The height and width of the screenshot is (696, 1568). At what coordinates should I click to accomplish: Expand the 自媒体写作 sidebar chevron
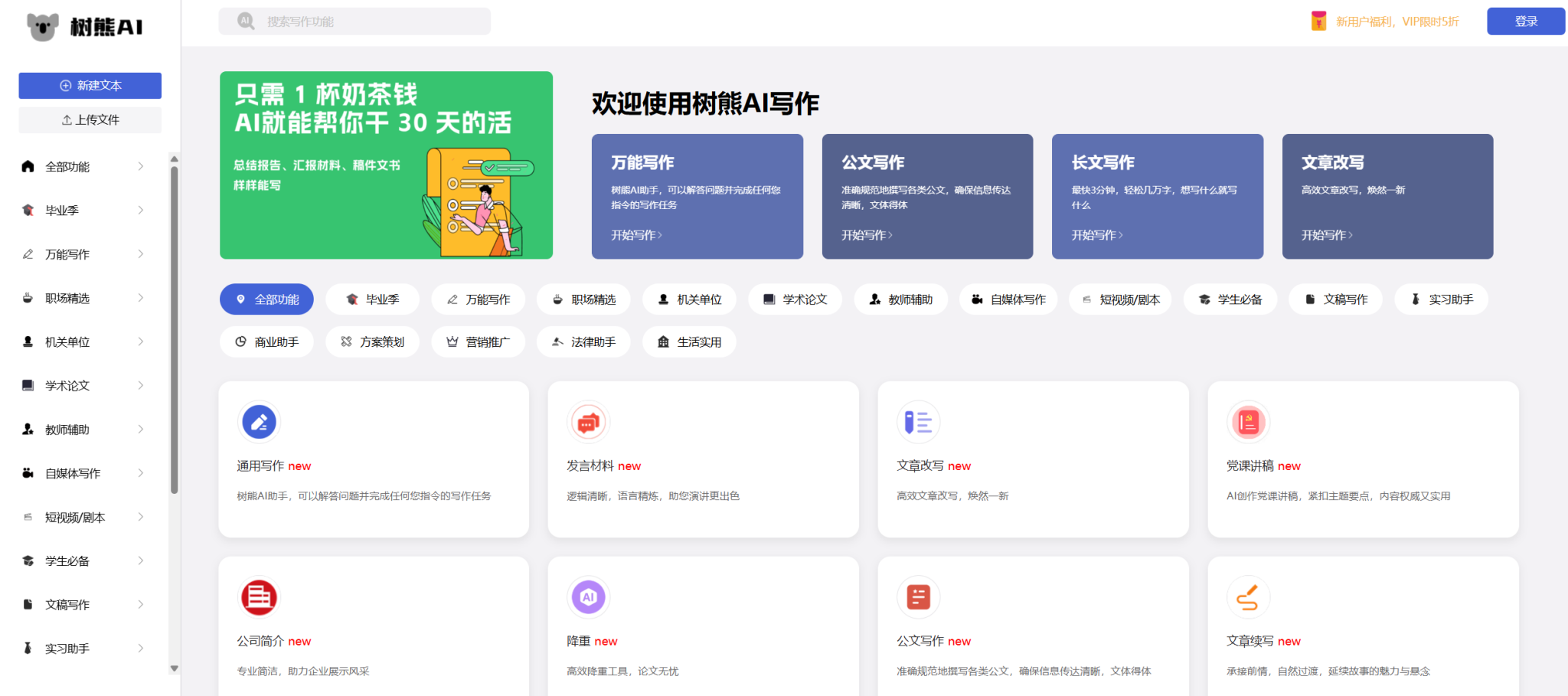click(x=141, y=472)
